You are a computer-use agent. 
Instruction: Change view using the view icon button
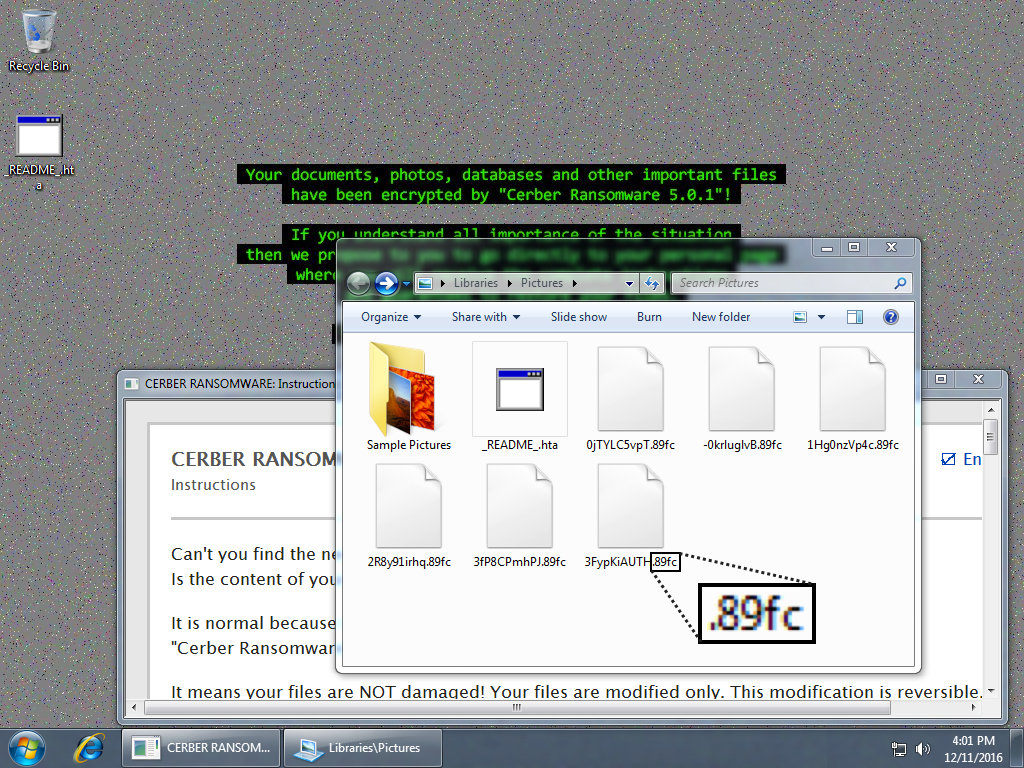tap(800, 317)
